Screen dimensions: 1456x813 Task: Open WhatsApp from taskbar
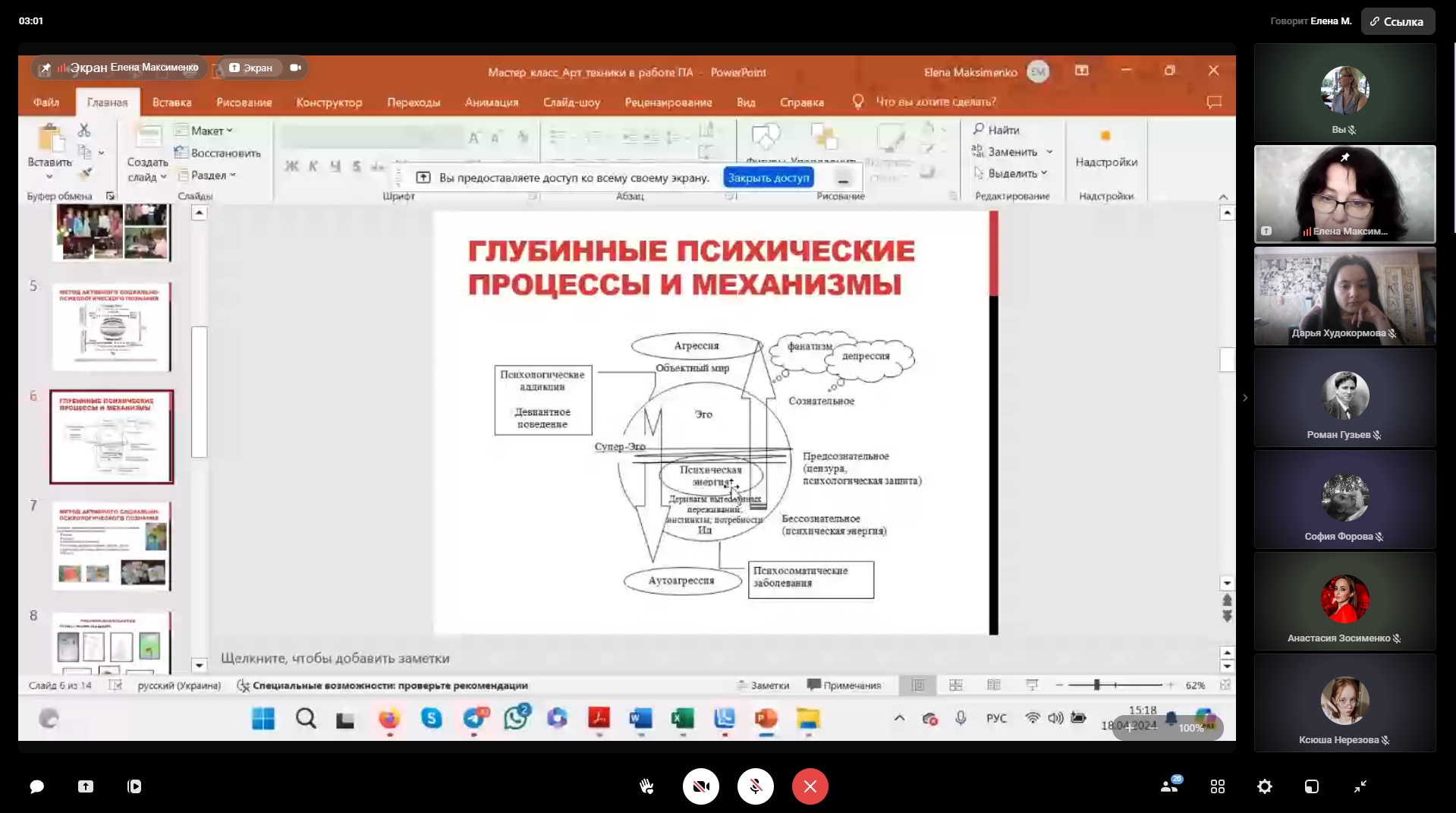(516, 719)
